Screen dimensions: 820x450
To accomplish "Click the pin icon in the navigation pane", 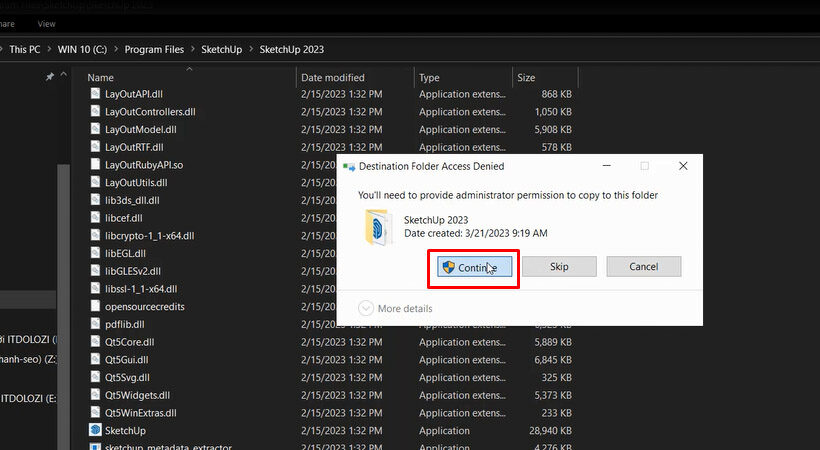I will [50, 77].
